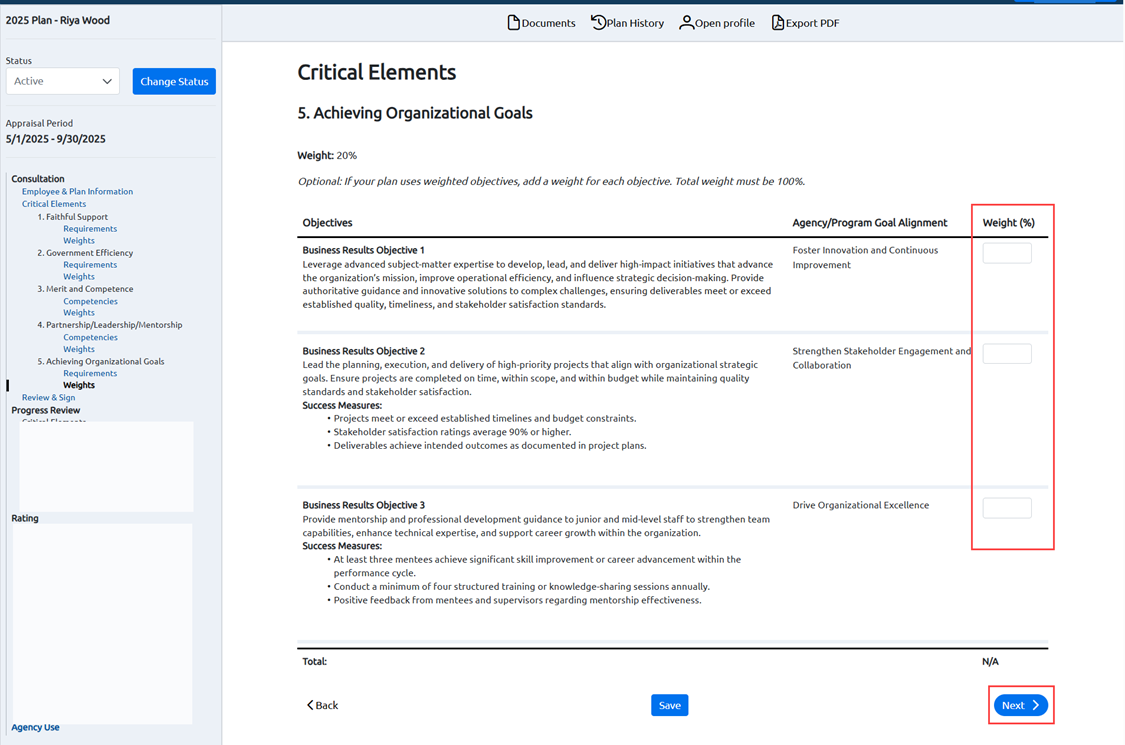Click the Business Results Objective 1 title

click(x=363, y=250)
